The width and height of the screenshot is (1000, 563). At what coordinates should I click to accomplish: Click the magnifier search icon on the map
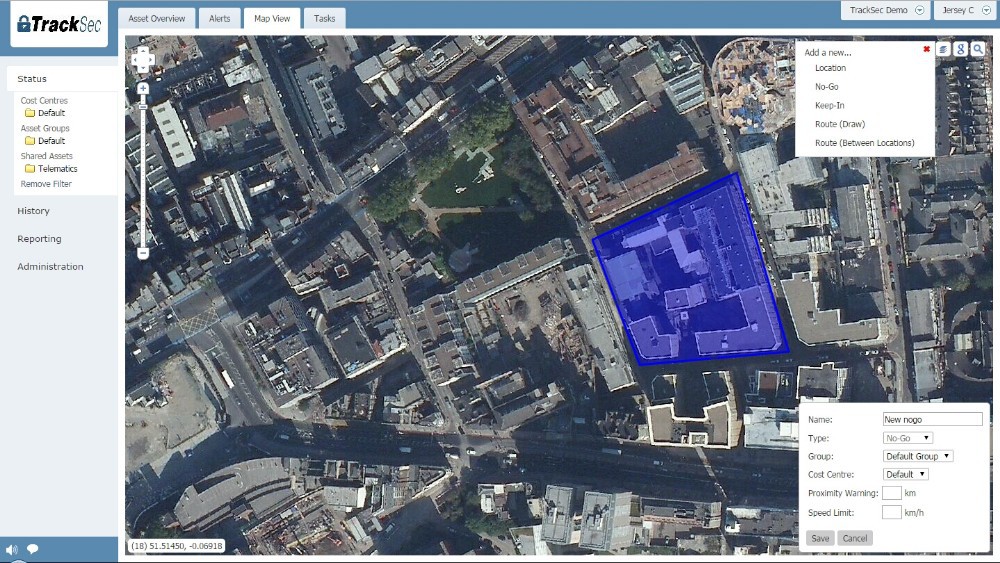coord(978,49)
